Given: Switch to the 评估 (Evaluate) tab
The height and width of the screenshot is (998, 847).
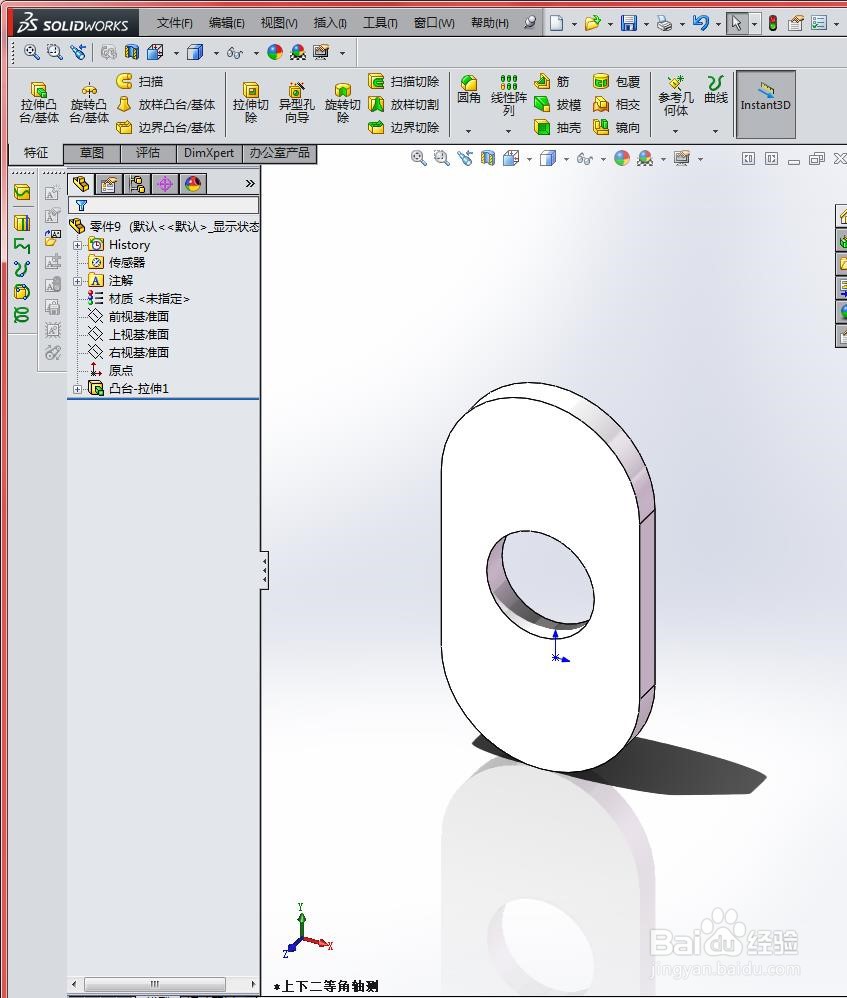Looking at the screenshot, I should pyautogui.click(x=148, y=153).
